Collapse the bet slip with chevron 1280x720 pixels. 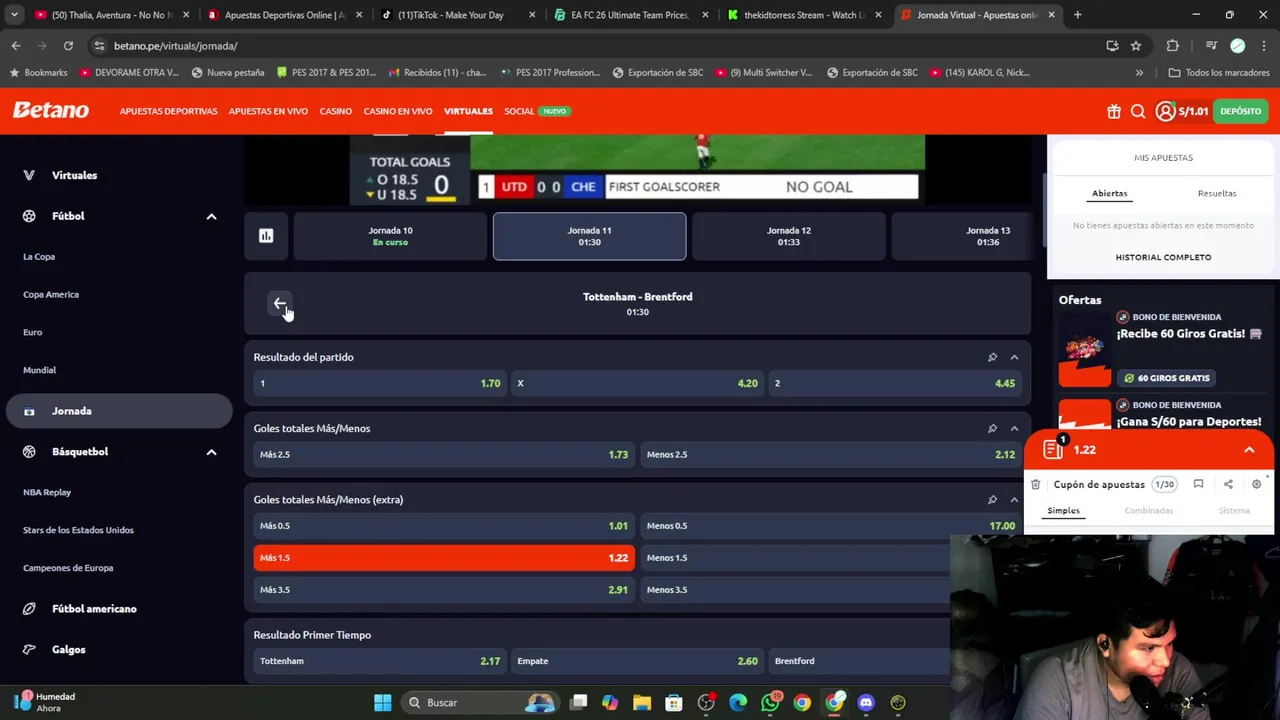(x=1249, y=450)
